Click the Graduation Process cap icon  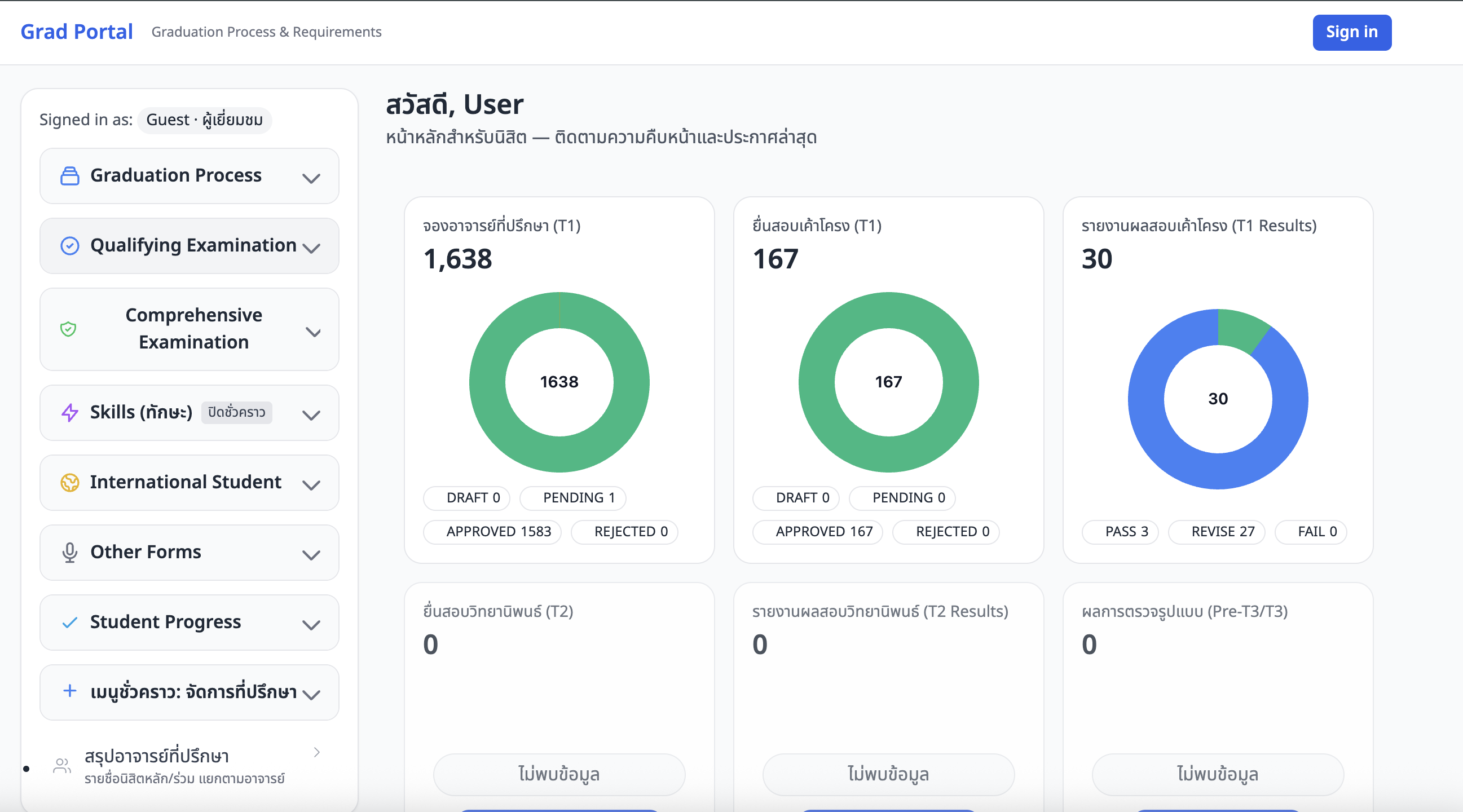click(69, 176)
